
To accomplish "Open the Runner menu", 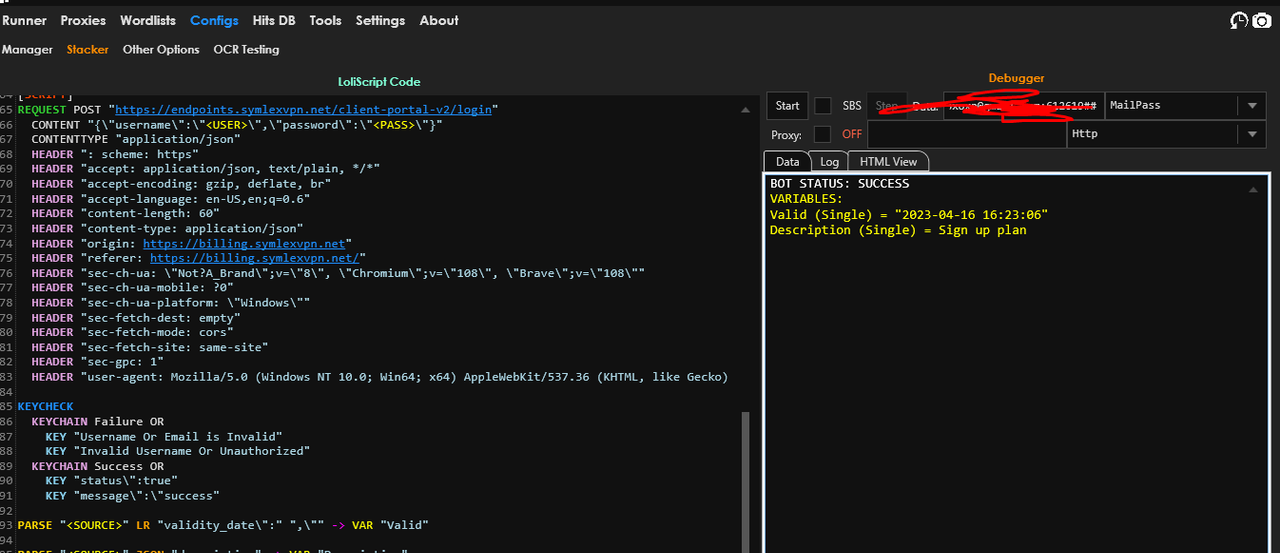I will pos(24,20).
